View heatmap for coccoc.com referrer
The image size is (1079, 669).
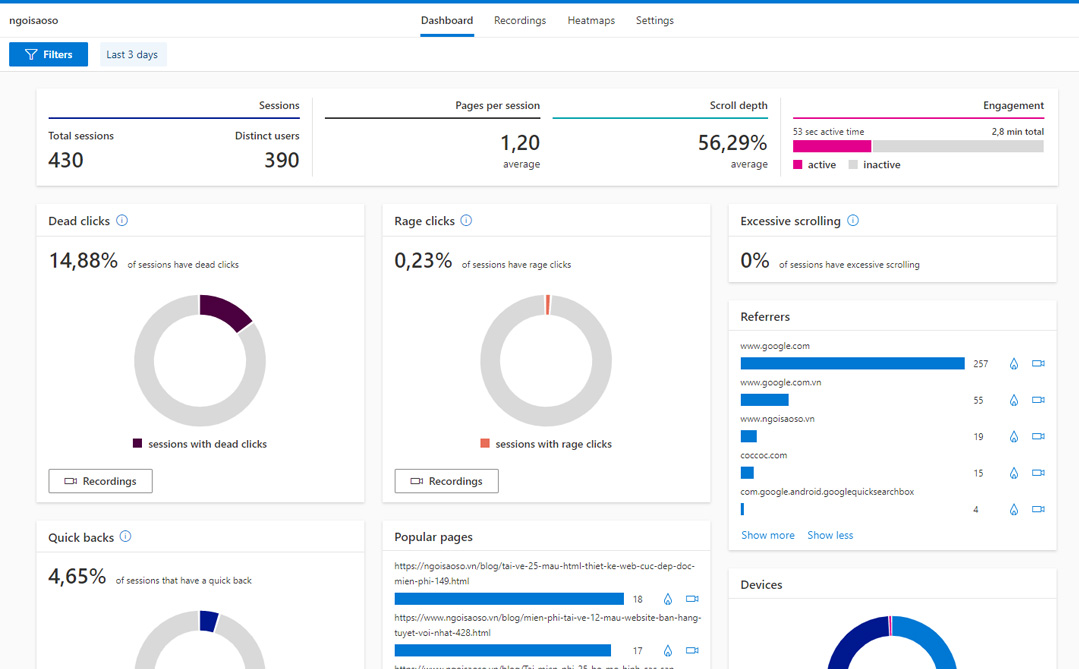coord(1013,473)
